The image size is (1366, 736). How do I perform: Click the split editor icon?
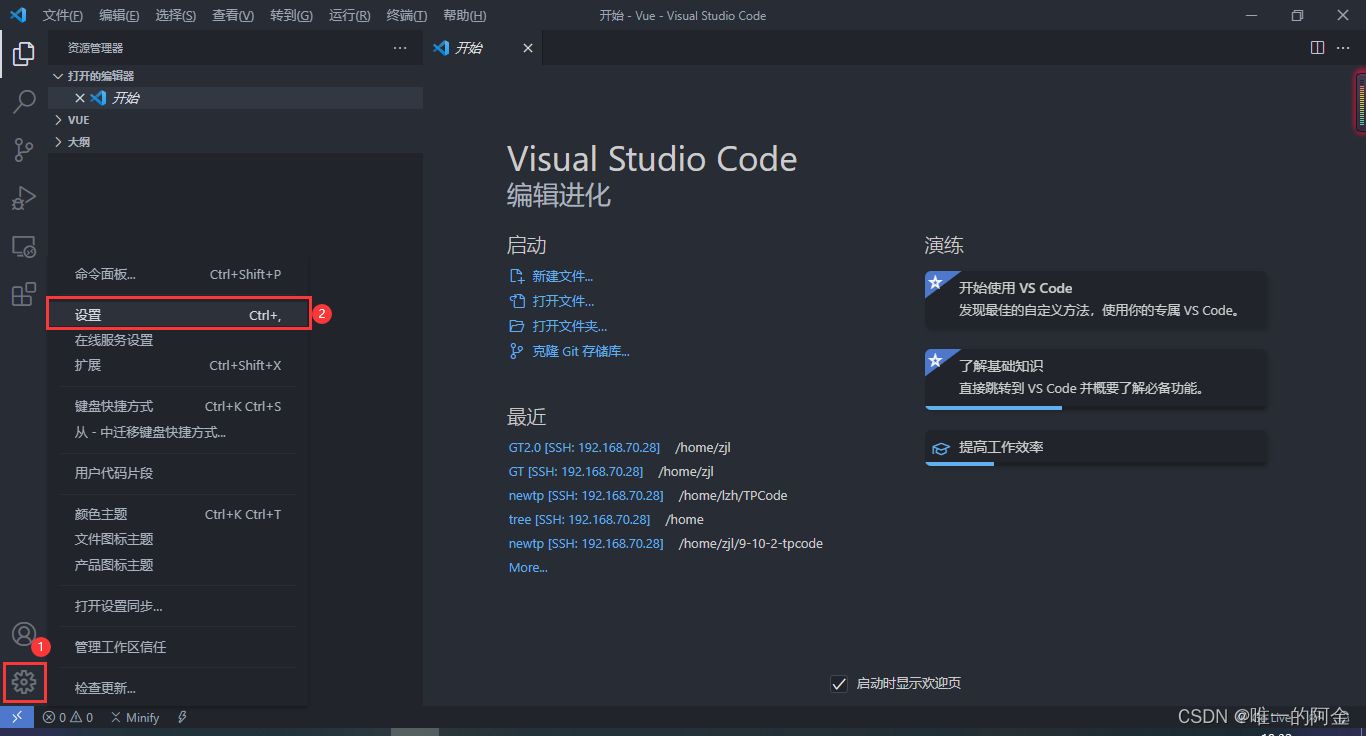(x=1318, y=48)
